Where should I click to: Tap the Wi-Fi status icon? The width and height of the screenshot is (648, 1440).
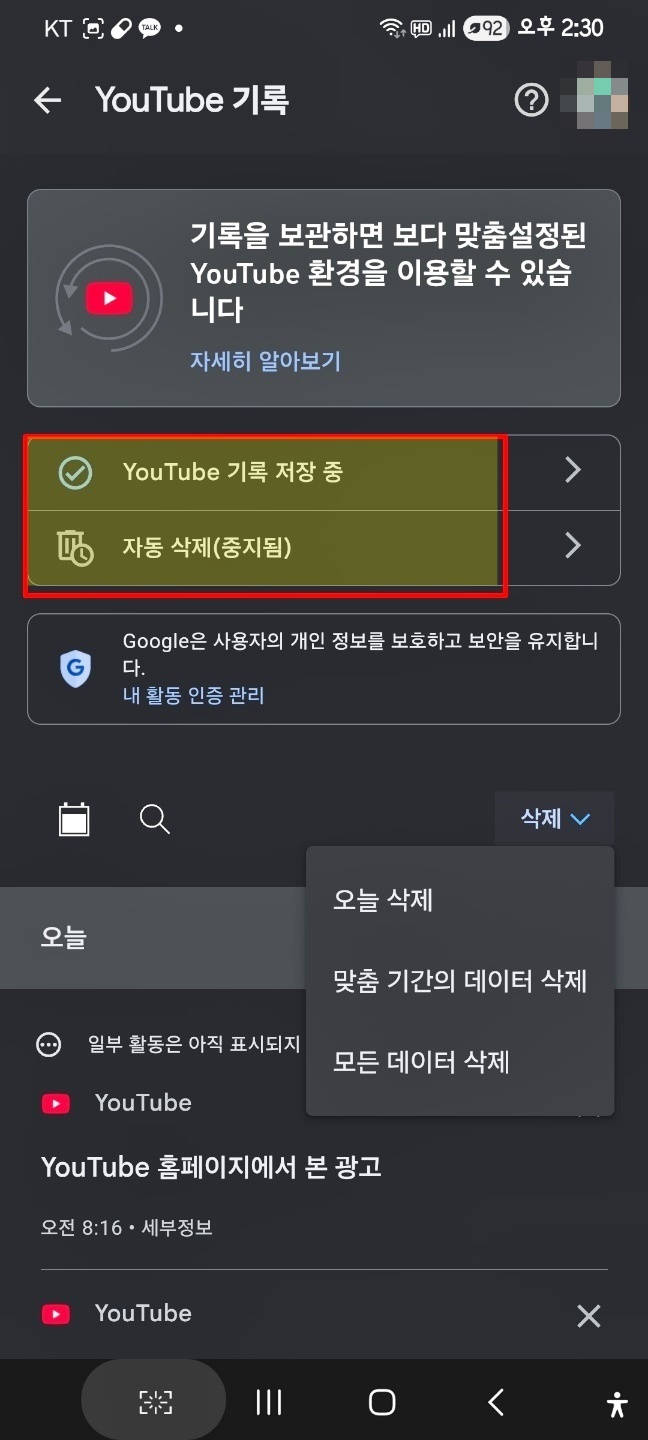(x=391, y=28)
